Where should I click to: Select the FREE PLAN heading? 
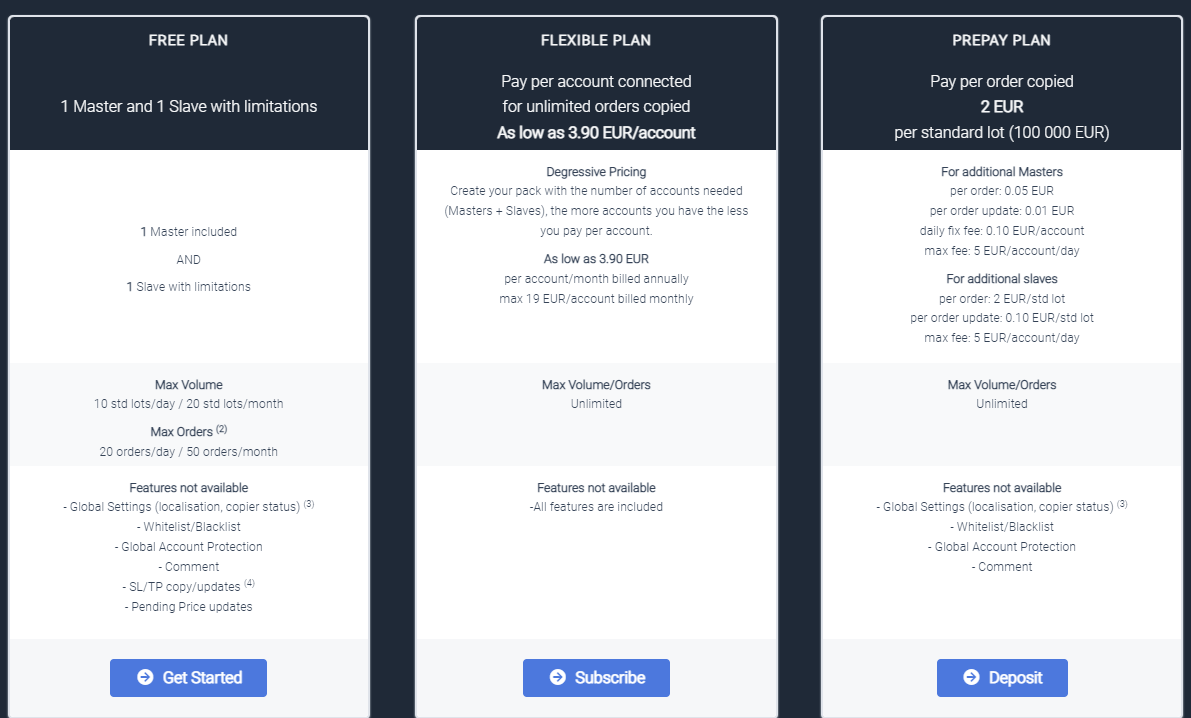(x=188, y=40)
